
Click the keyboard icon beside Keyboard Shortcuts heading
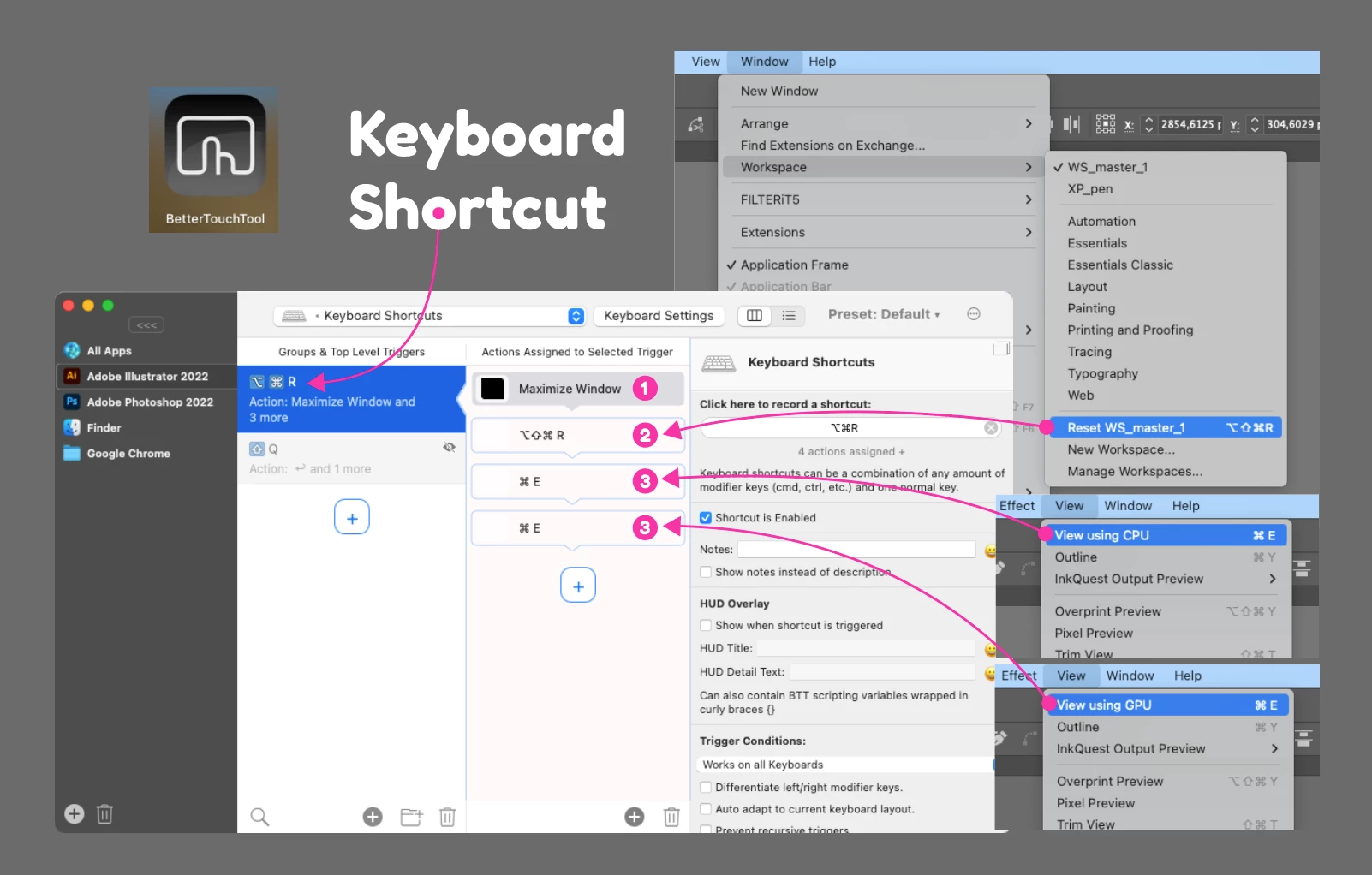point(719,363)
